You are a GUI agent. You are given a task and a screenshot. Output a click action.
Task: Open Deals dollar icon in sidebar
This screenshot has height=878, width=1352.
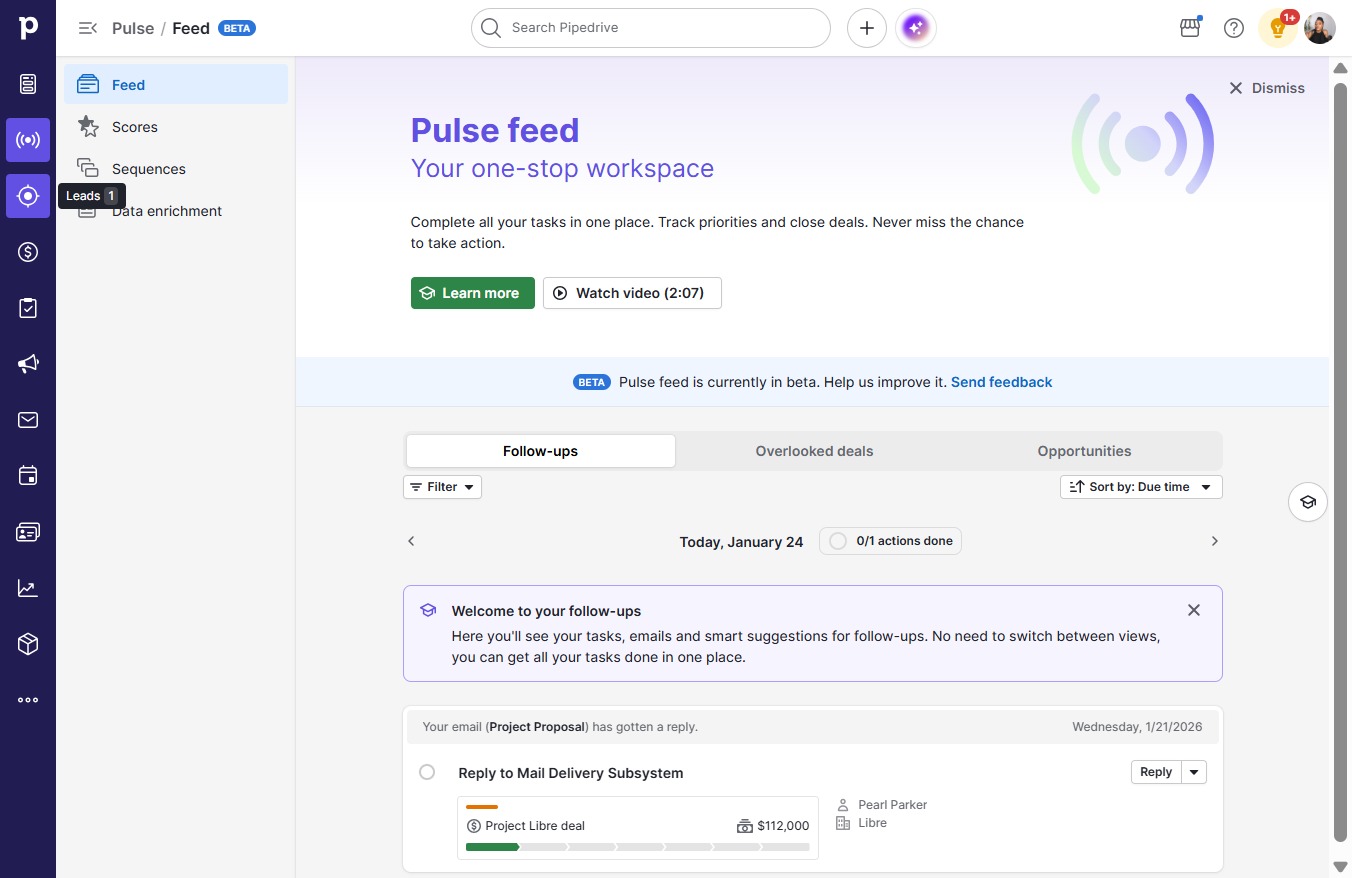28,252
